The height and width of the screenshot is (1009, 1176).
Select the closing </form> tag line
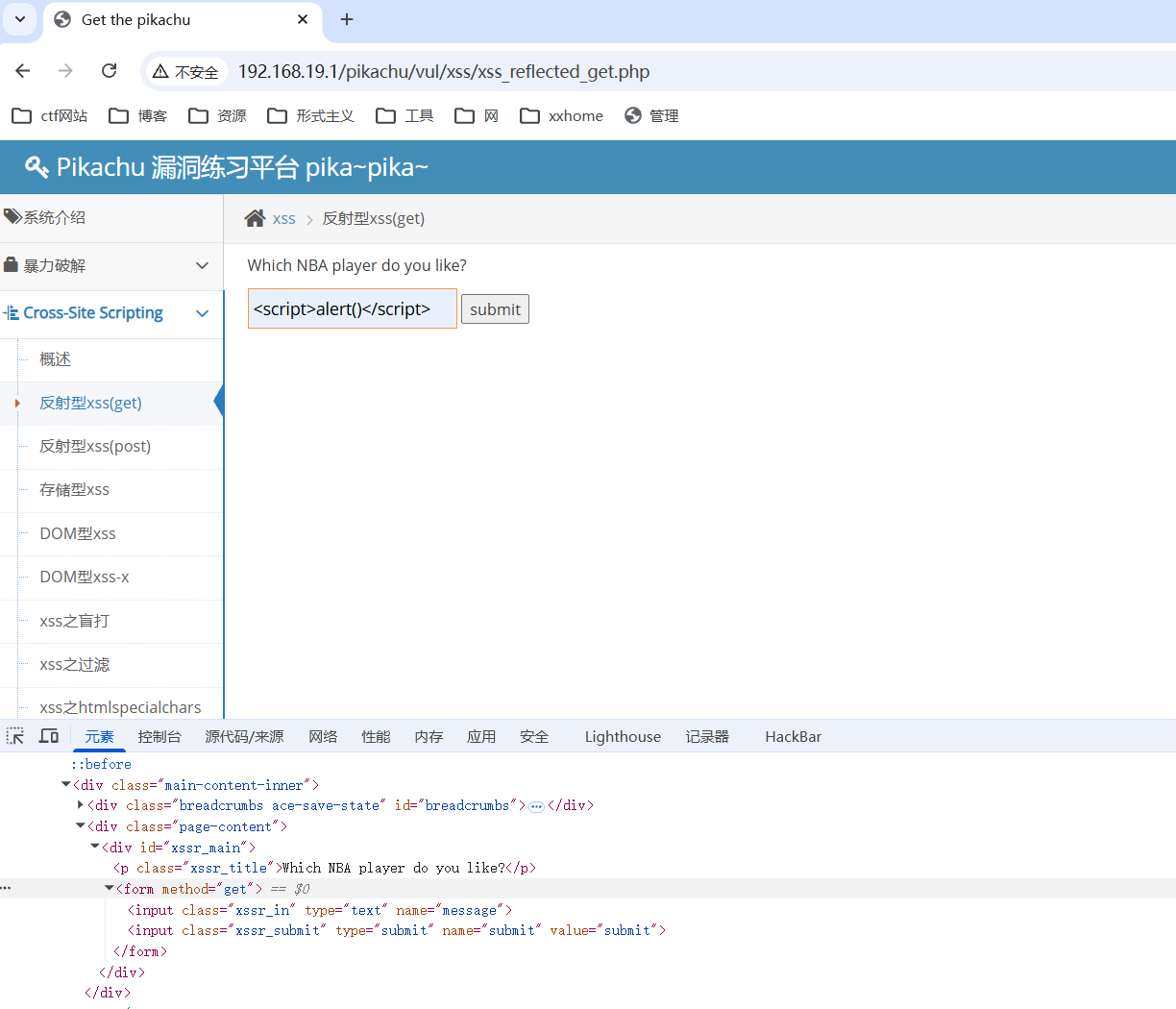point(140,951)
